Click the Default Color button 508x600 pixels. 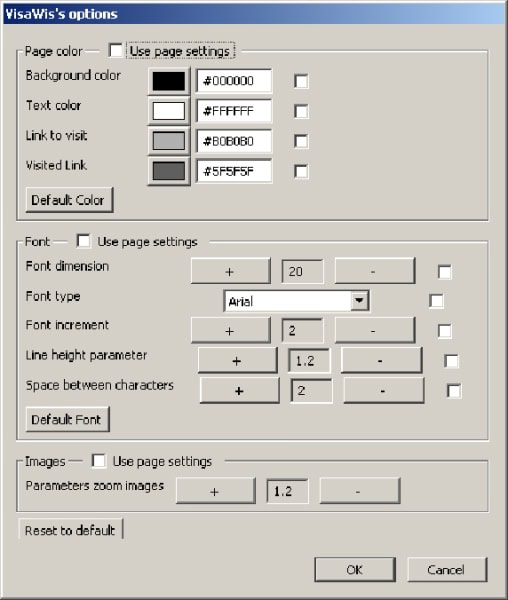click(69, 200)
